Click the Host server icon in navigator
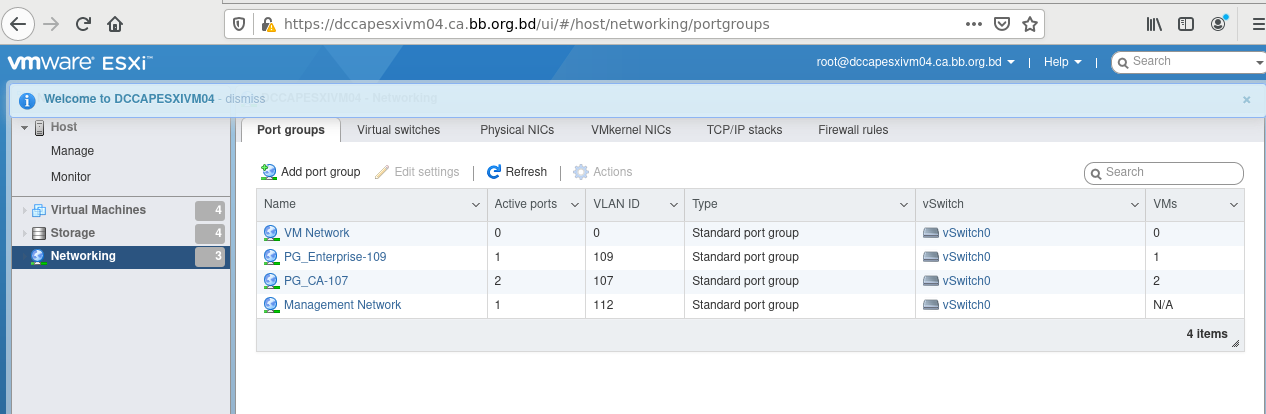Screen dimensions: 1266x414 pyautogui.click(x=40, y=127)
